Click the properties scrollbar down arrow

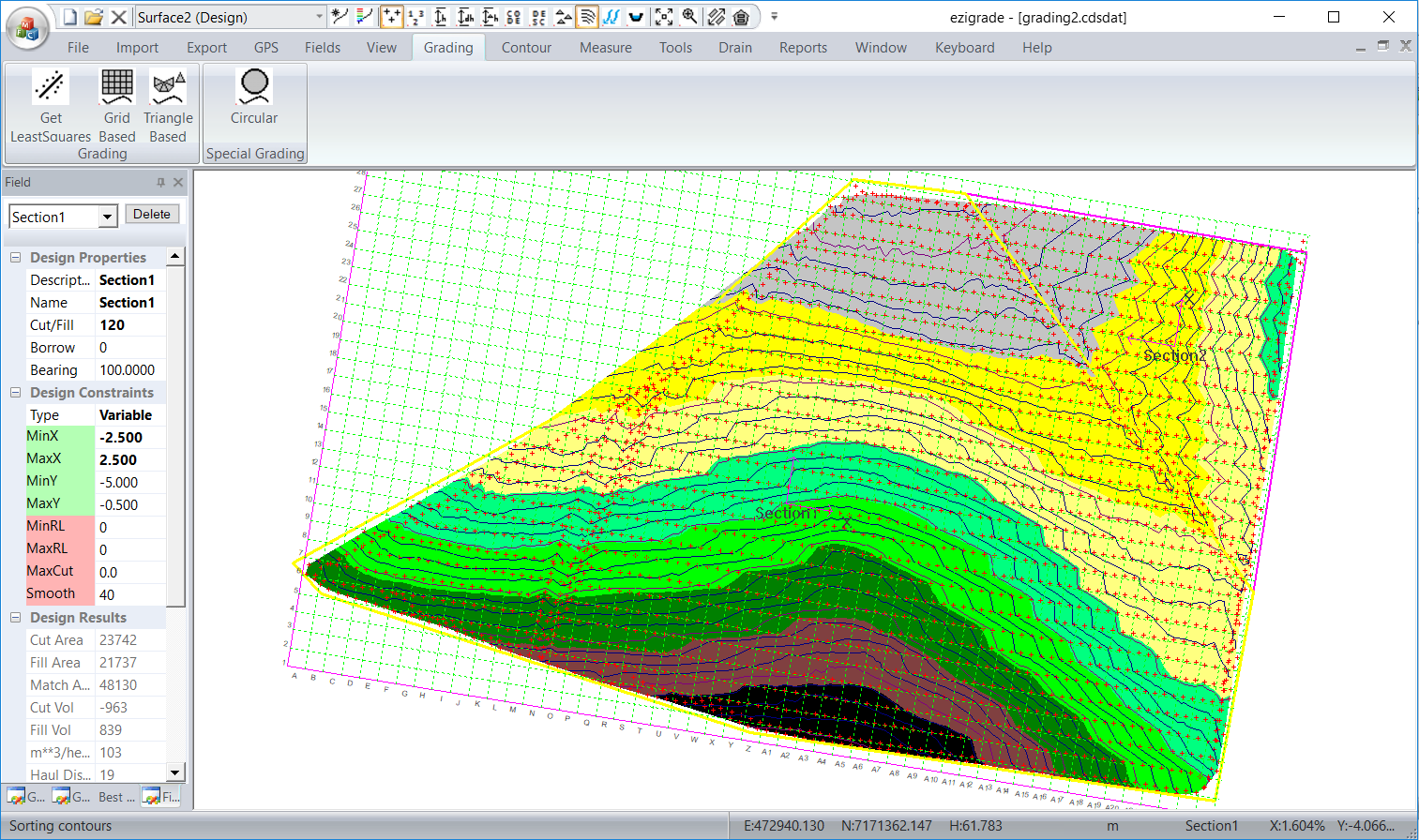pyautogui.click(x=174, y=773)
